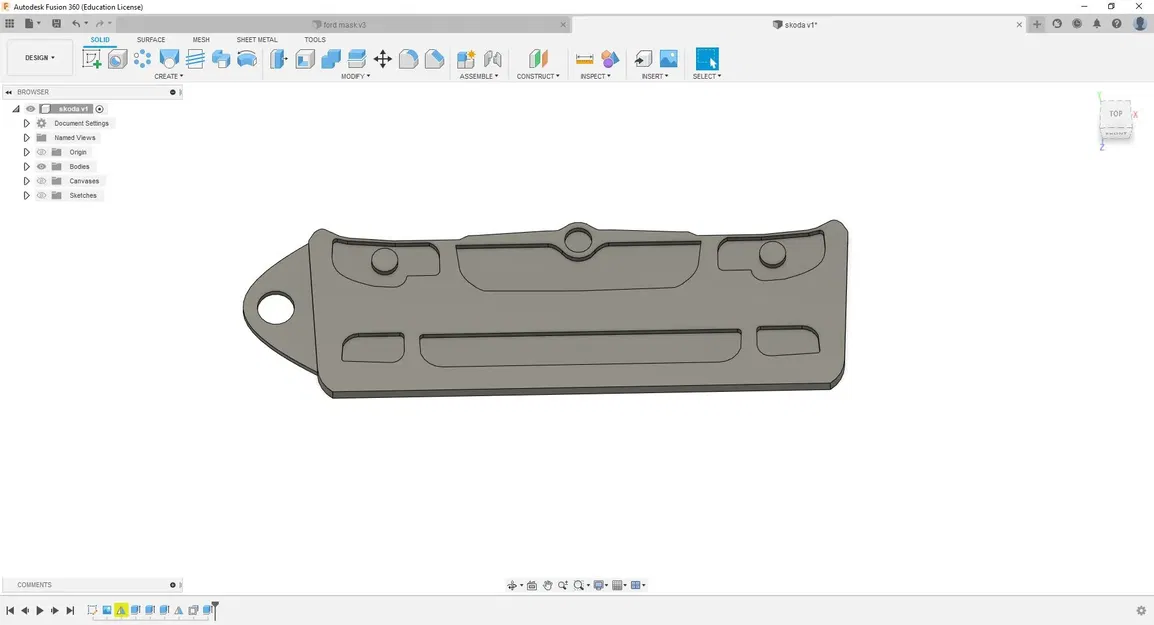Switch to the MESH tab
The height and width of the screenshot is (625, 1154).
(x=201, y=40)
